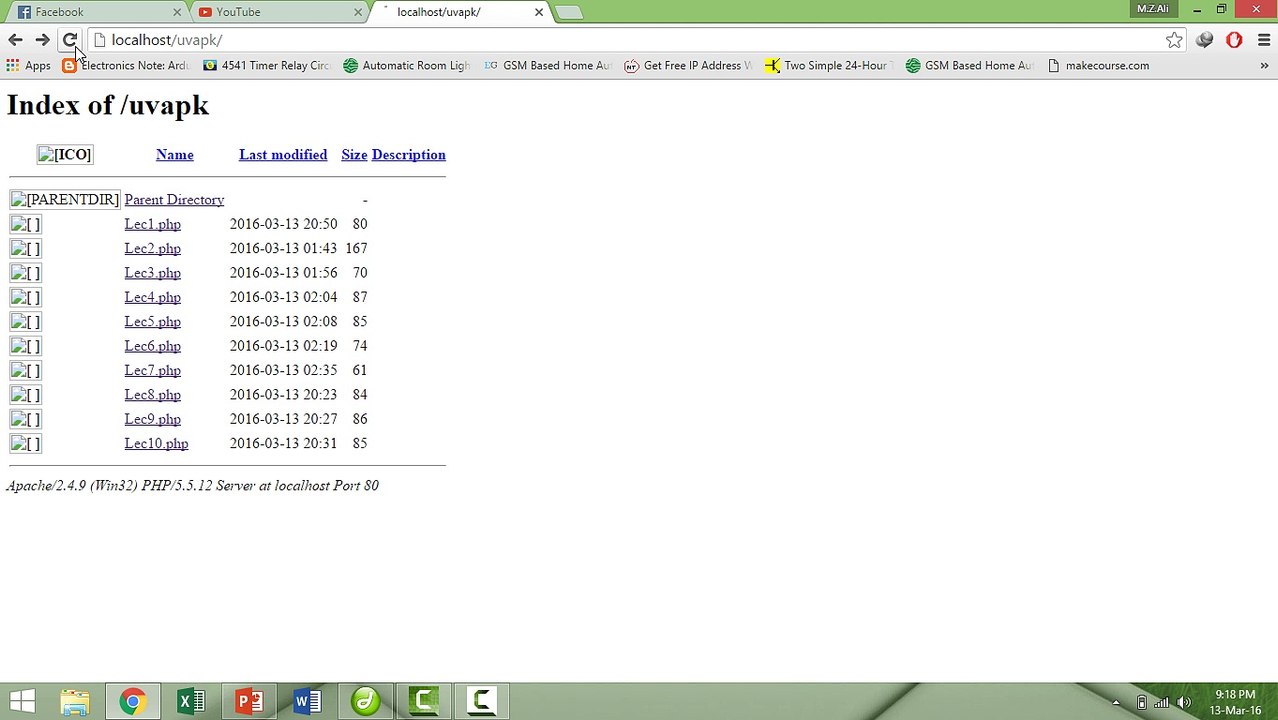Open the 4541 Timer Relay Circuit bookmark
This screenshot has height=720, width=1278.
[x=266, y=65]
